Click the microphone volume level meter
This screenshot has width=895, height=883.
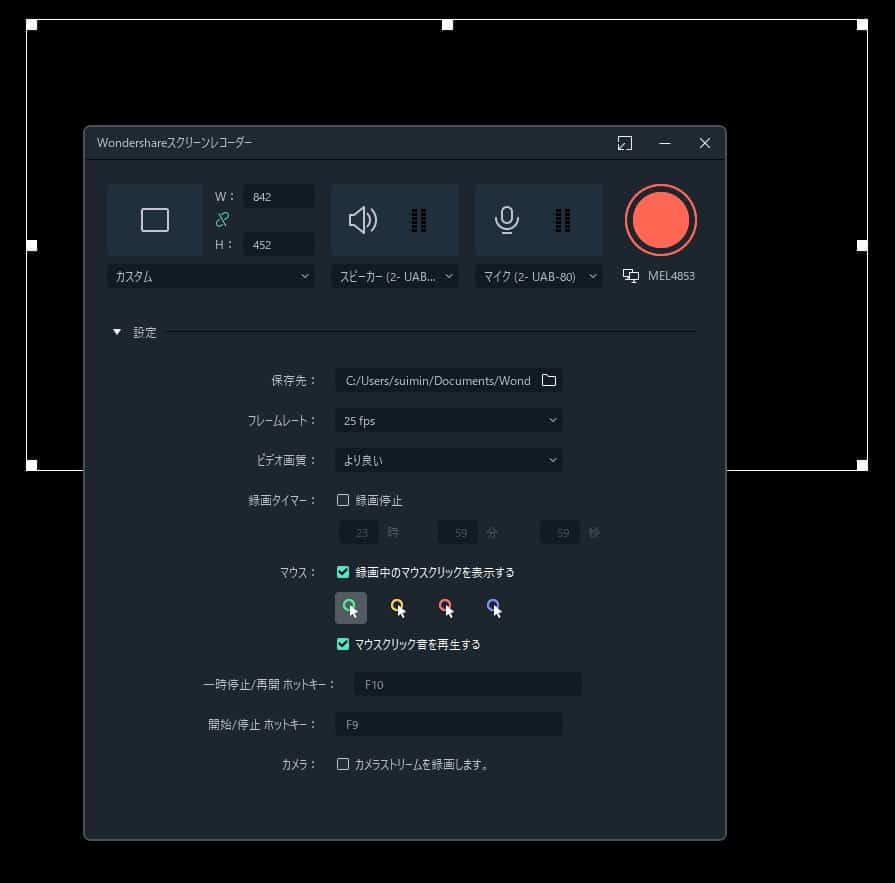(x=563, y=220)
